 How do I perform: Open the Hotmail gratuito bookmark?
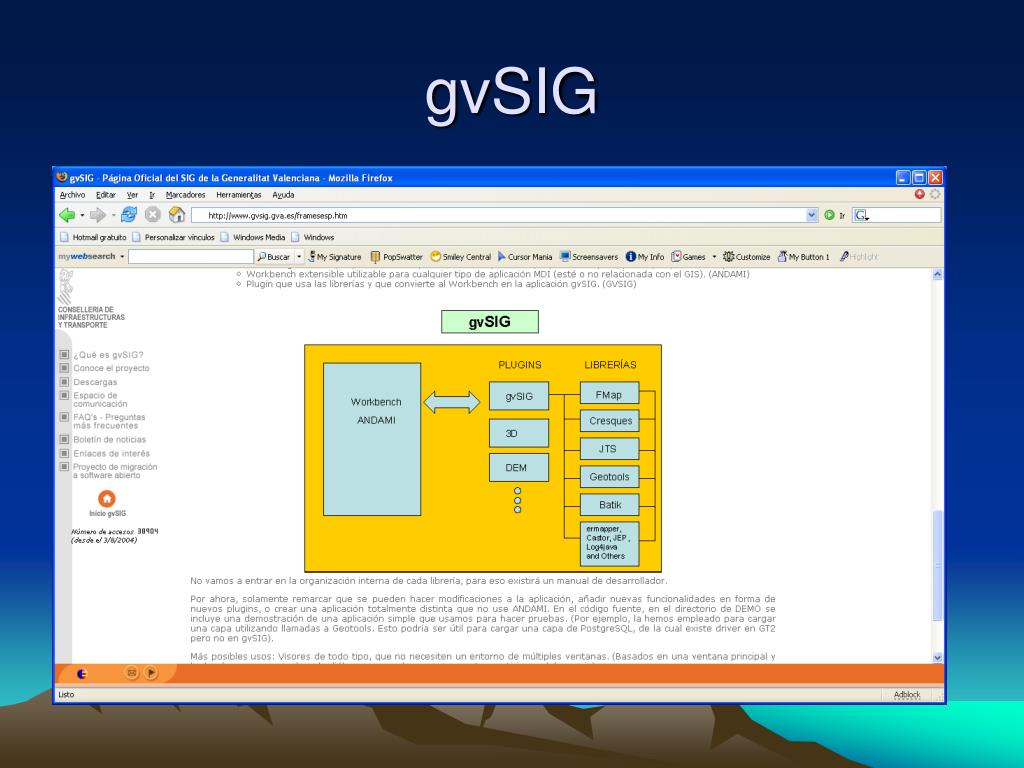pyautogui.click(x=93, y=237)
